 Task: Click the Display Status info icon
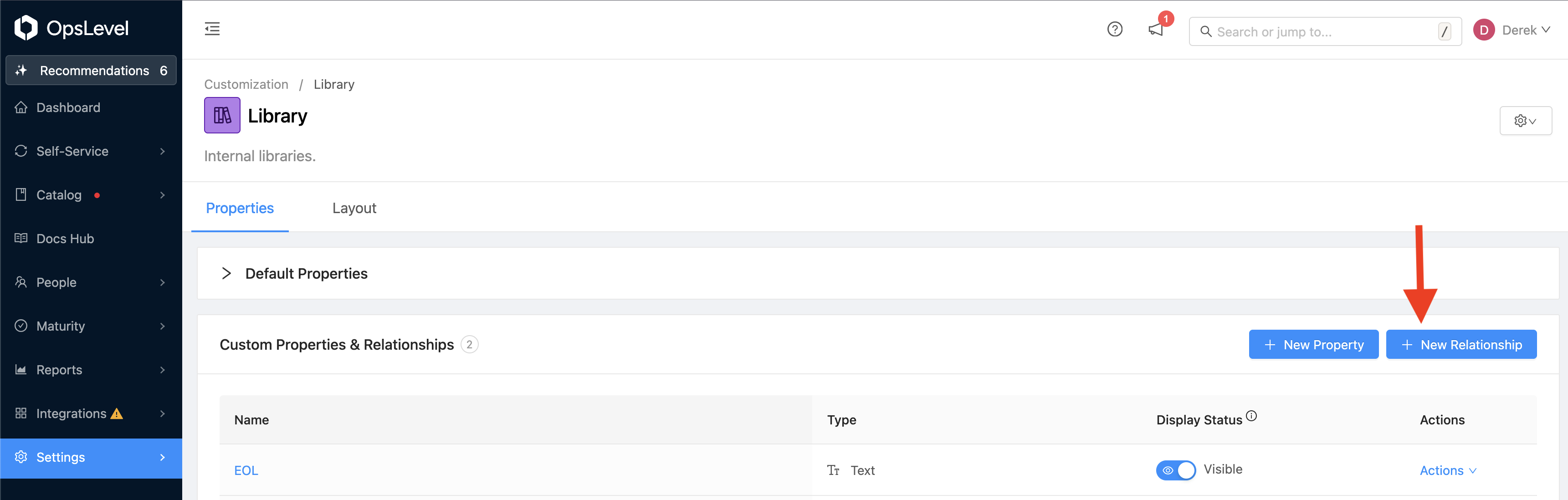[x=1251, y=416]
